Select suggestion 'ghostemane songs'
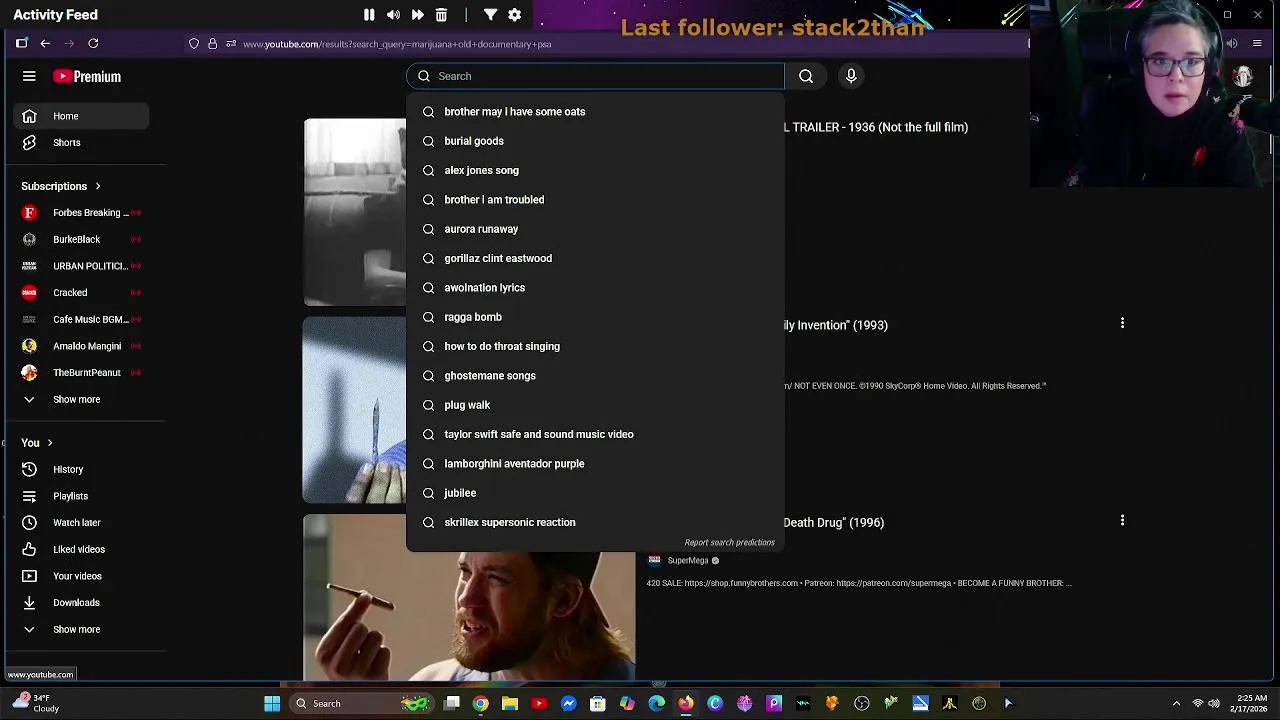Screen dimensions: 1280x720 596,376
